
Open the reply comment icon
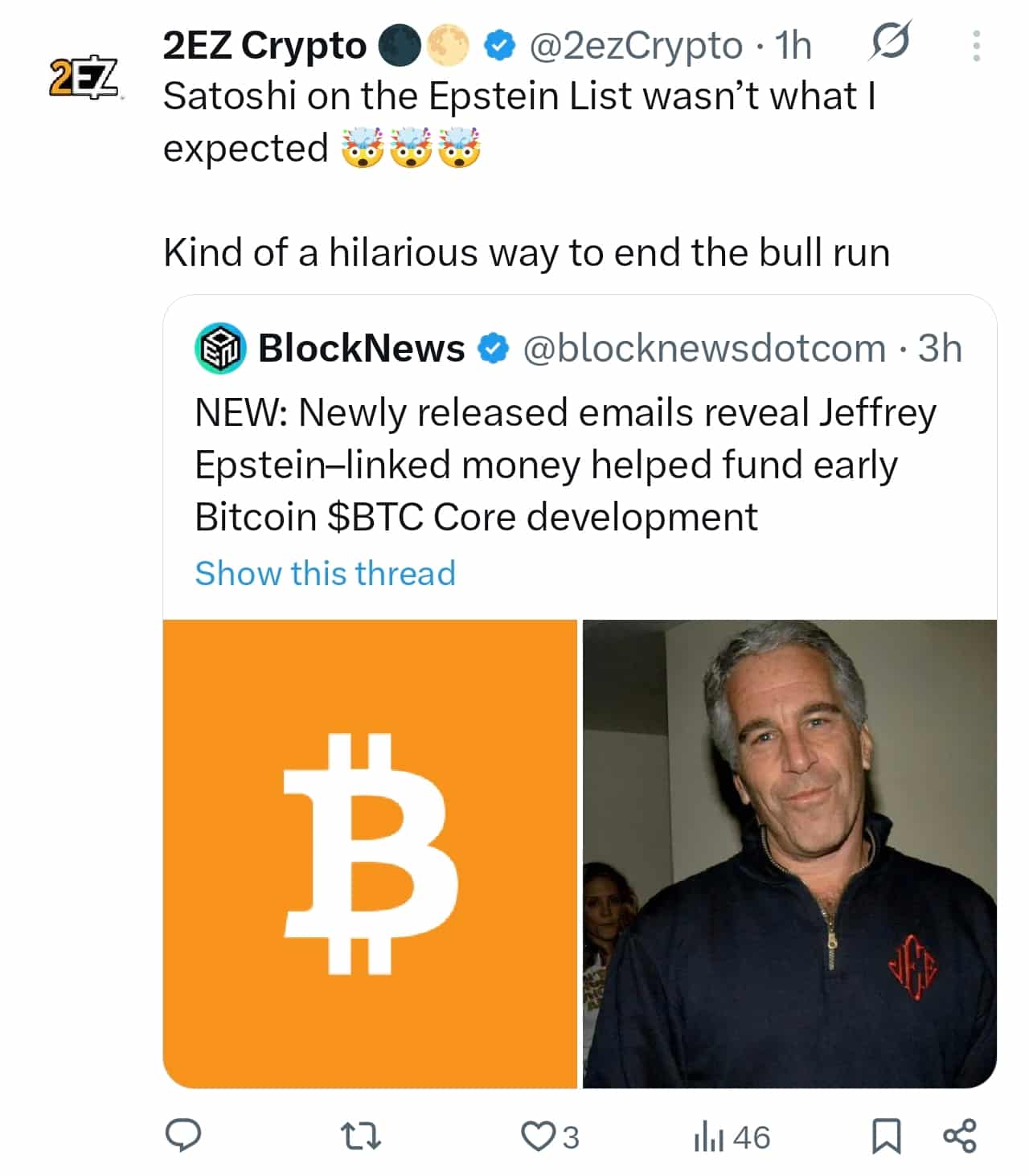point(183,1136)
